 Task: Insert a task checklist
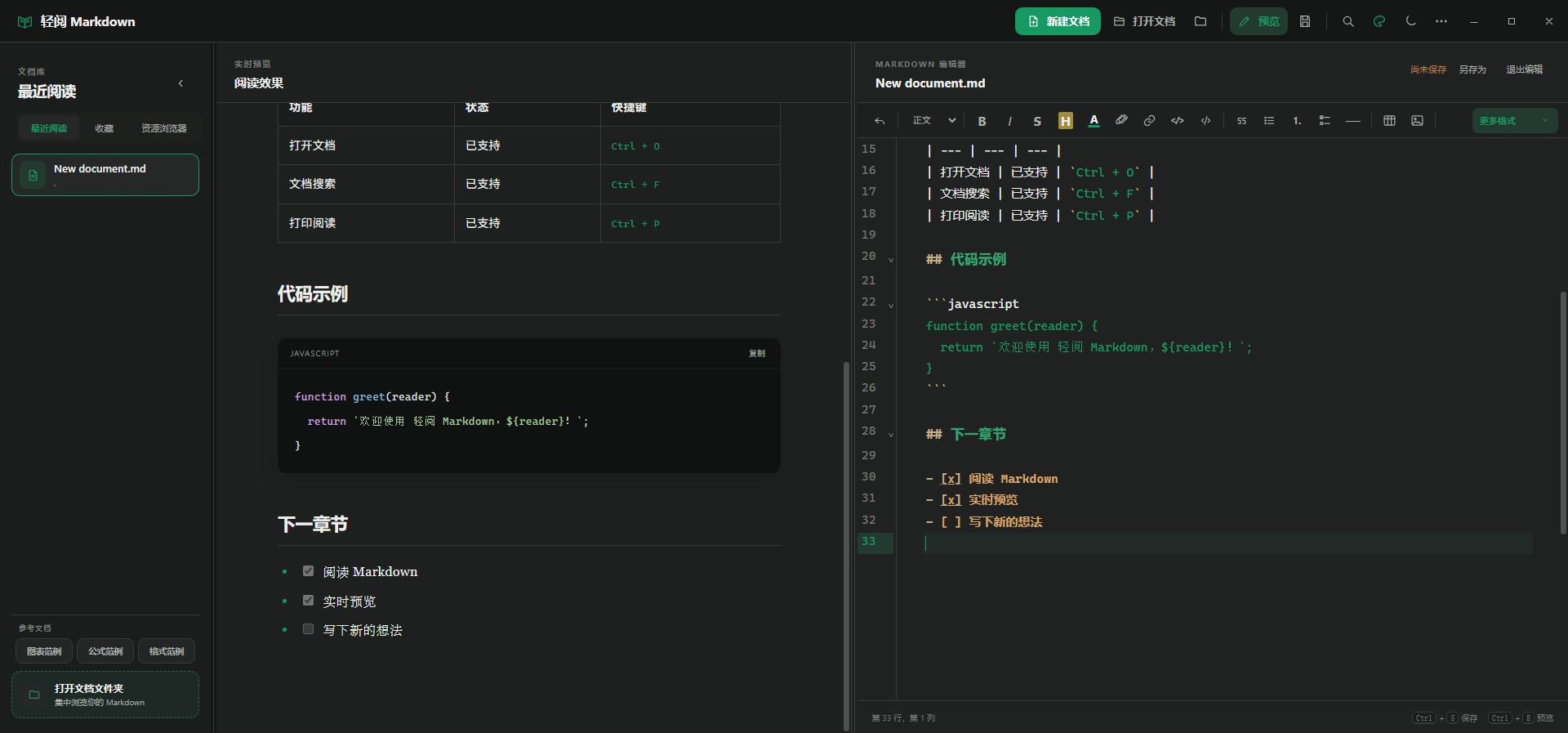click(1325, 121)
